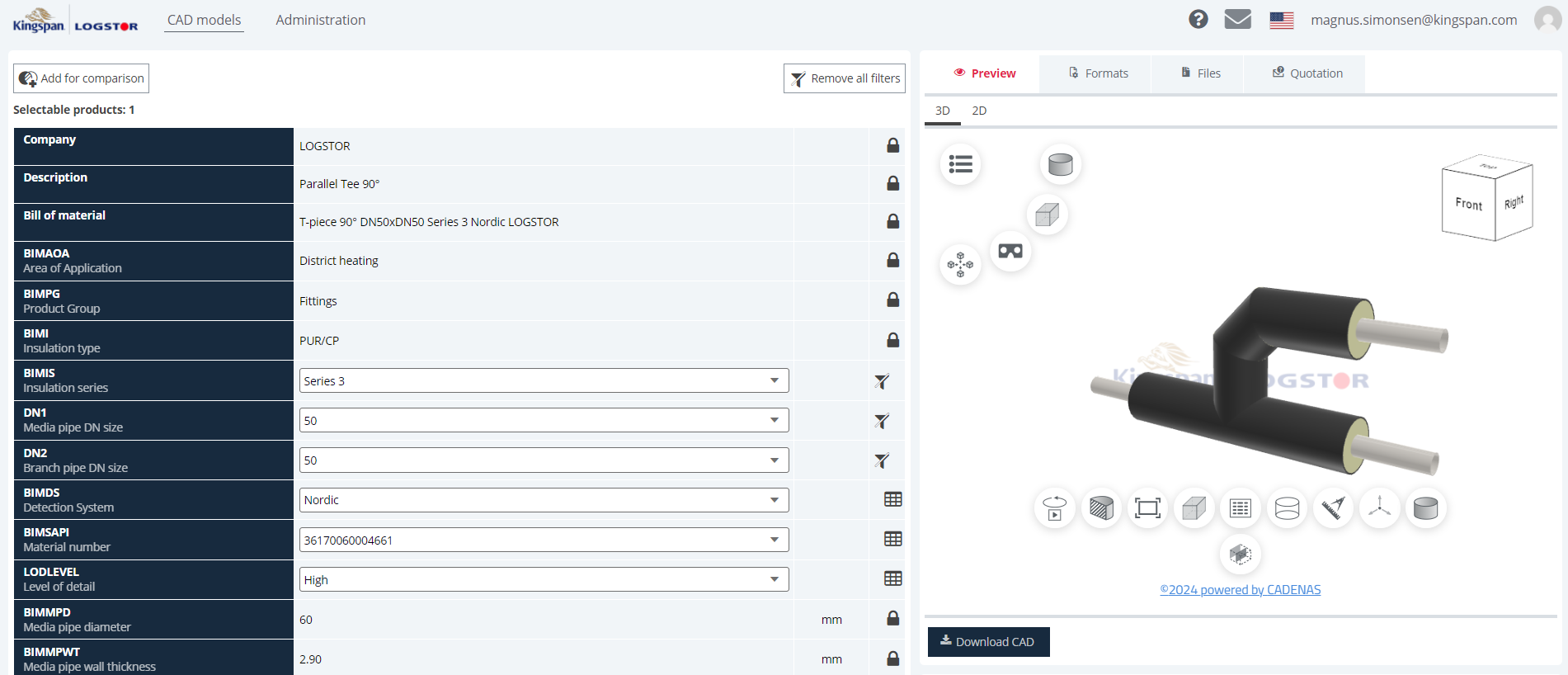The height and width of the screenshot is (675, 1568).
Task: Click the wireframe cylinder icon
Action: pos(1287,508)
